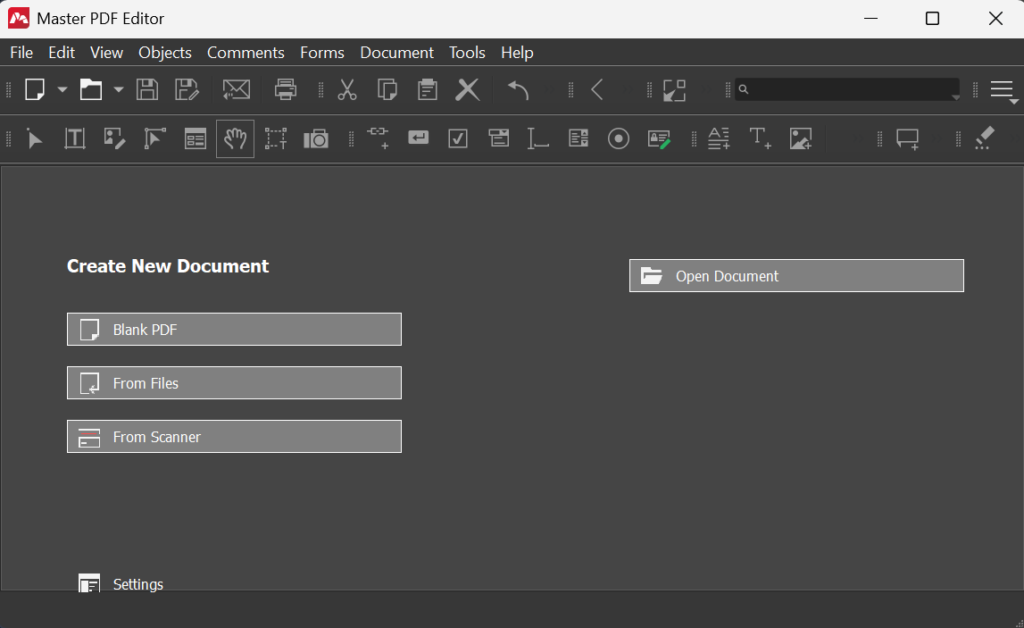
Task: Click the Snapshot camera tool icon
Action: [316, 138]
